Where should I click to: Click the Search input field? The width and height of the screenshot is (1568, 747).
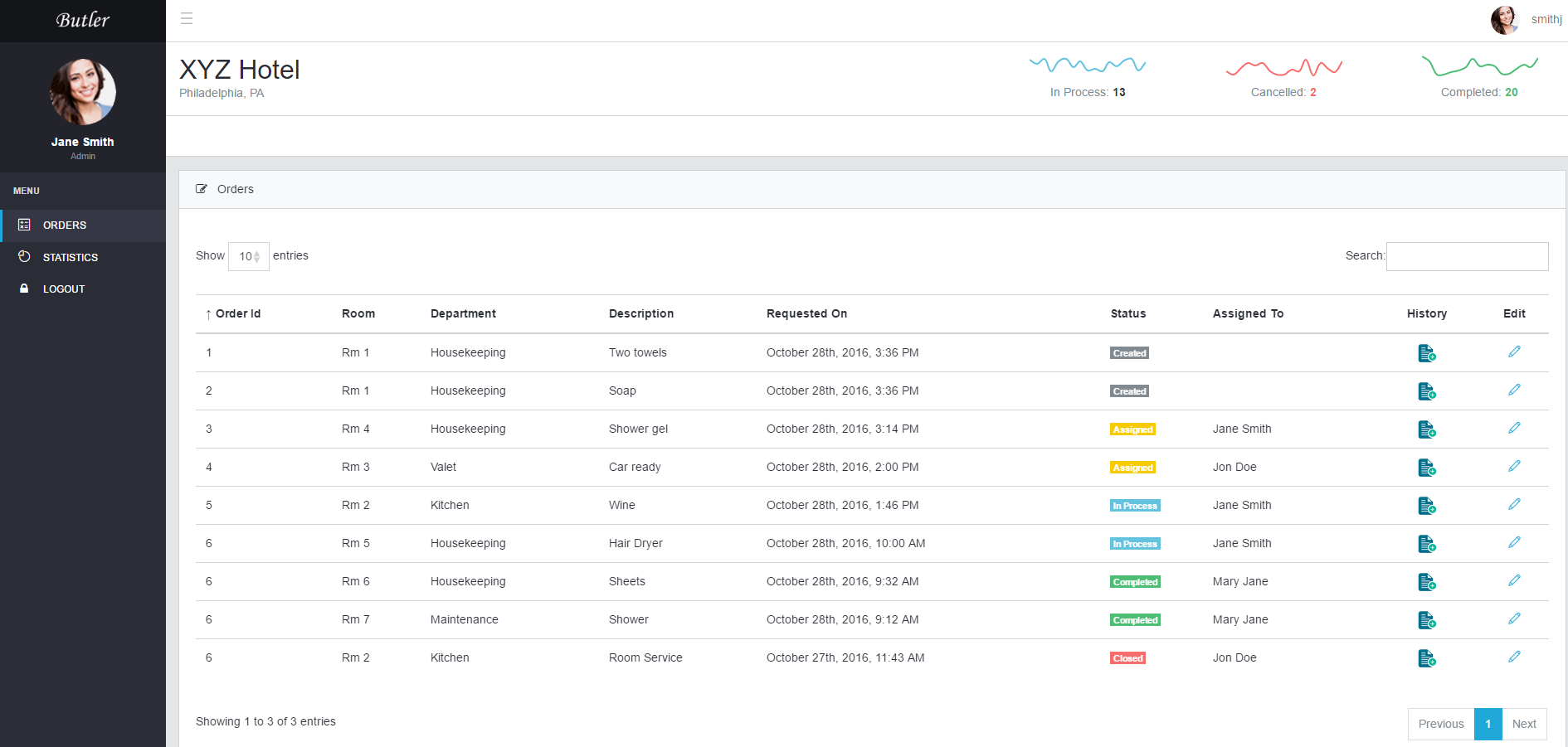point(1467,256)
